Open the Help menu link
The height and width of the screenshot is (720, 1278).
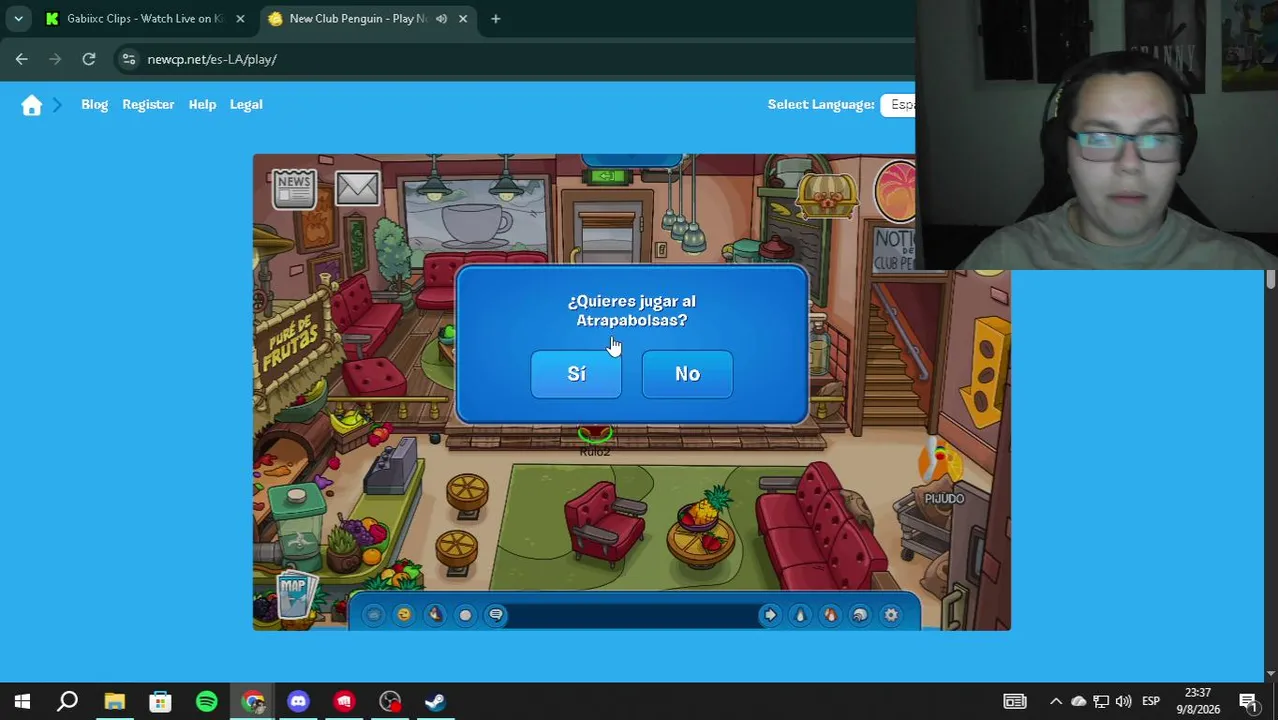tap(202, 104)
